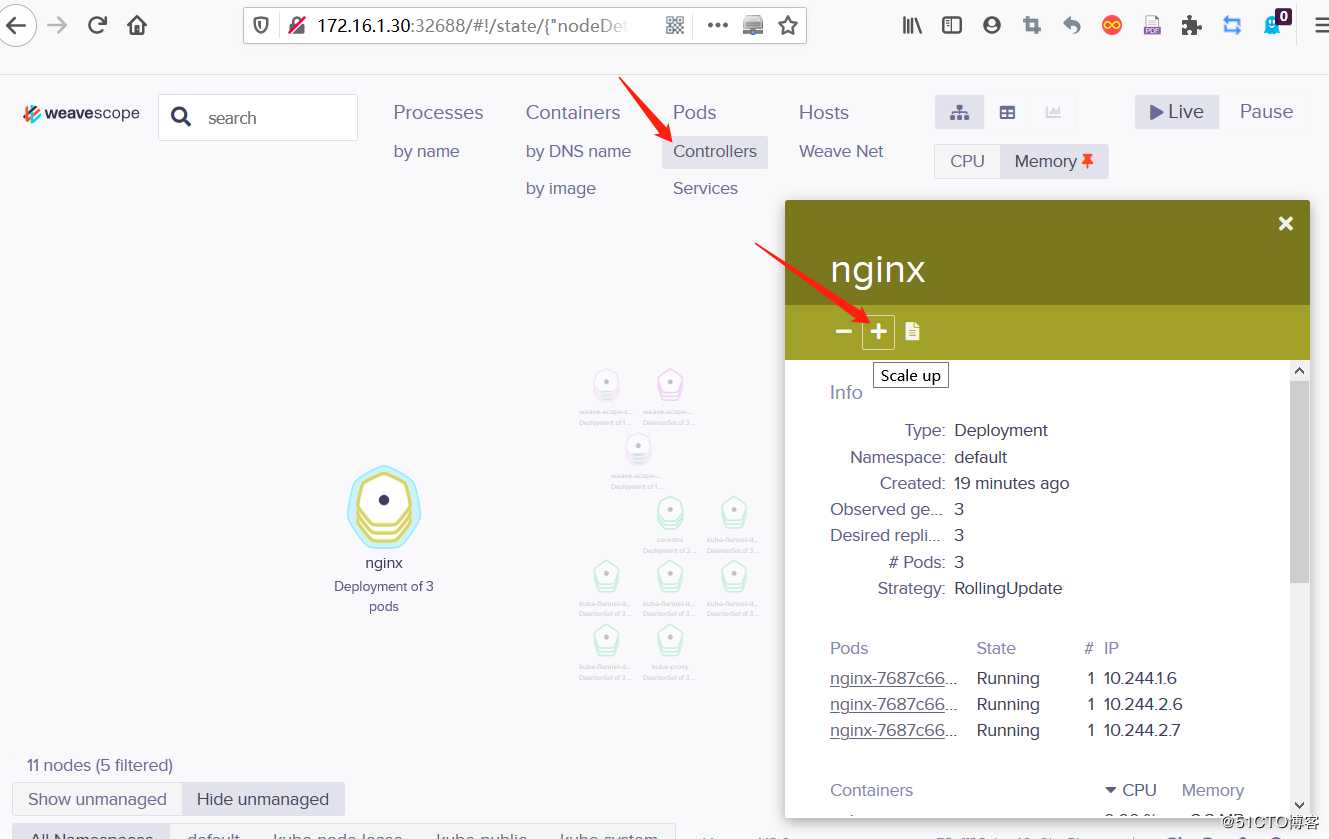
Task: Show containers by DNS name
Action: point(578,151)
